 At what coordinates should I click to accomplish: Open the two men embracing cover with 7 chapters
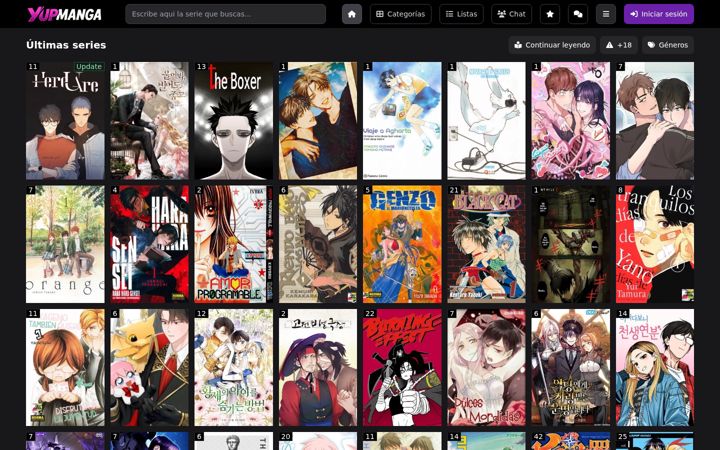[x=655, y=121]
